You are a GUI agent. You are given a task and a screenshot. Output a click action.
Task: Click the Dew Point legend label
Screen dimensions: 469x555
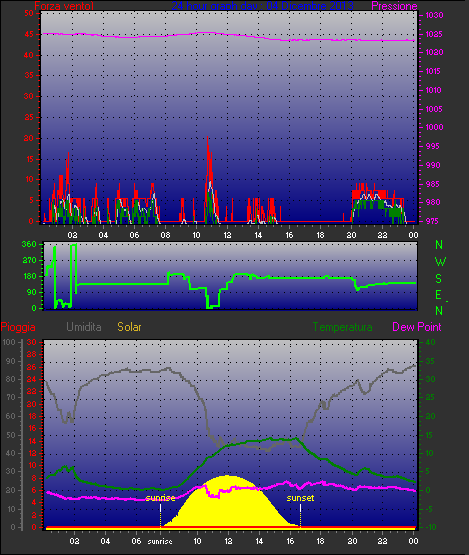pyautogui.click(x=417, y=327)
